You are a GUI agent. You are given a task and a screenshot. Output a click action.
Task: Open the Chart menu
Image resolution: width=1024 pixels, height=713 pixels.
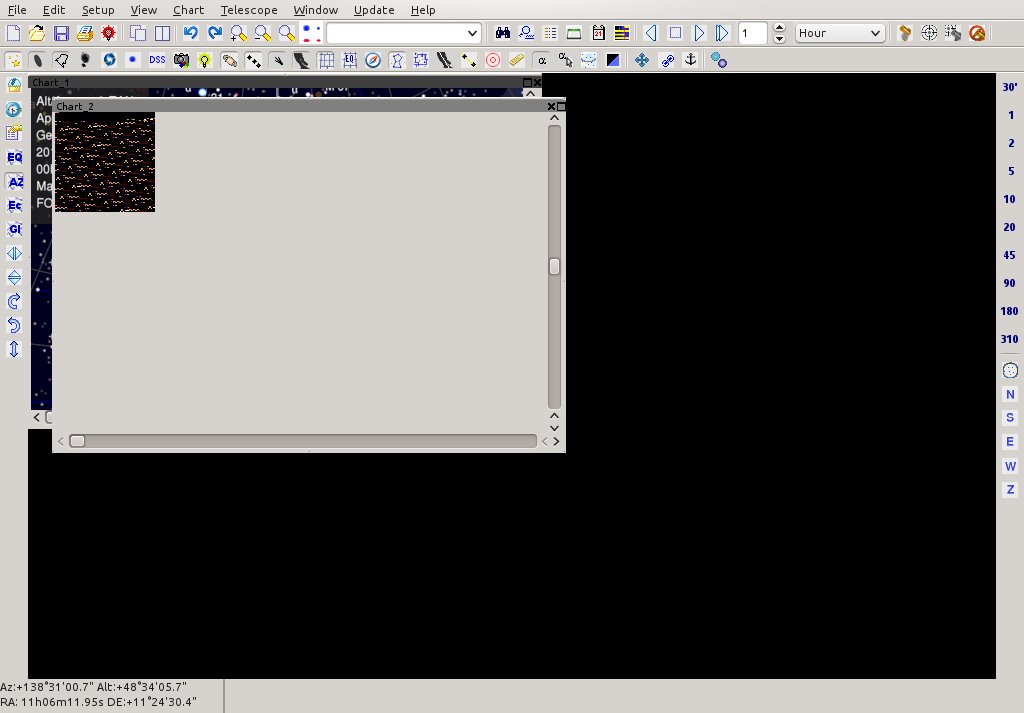tap(188, 10)
